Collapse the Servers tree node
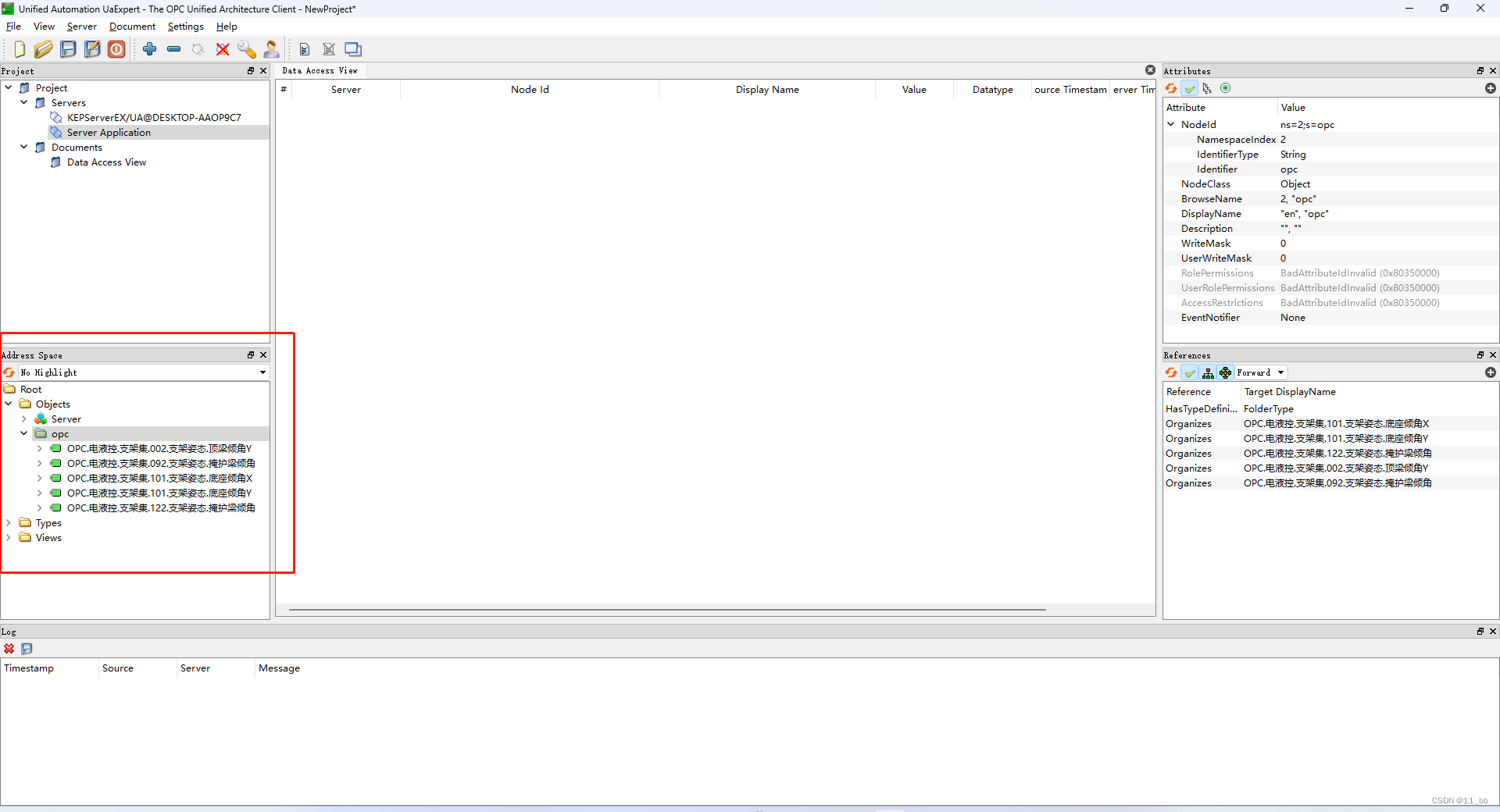This screenshot has width=1500, height=812. click(x=24, y=102)
